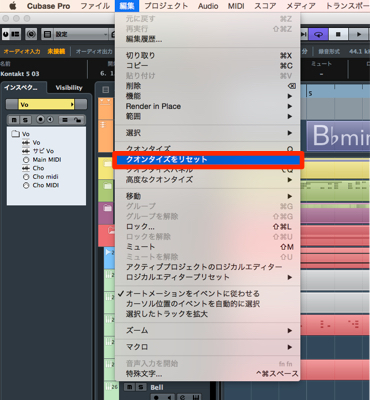This screenshot has width=370, height=400.
Task: Click folder icon on green track
Action: (107, 186)
